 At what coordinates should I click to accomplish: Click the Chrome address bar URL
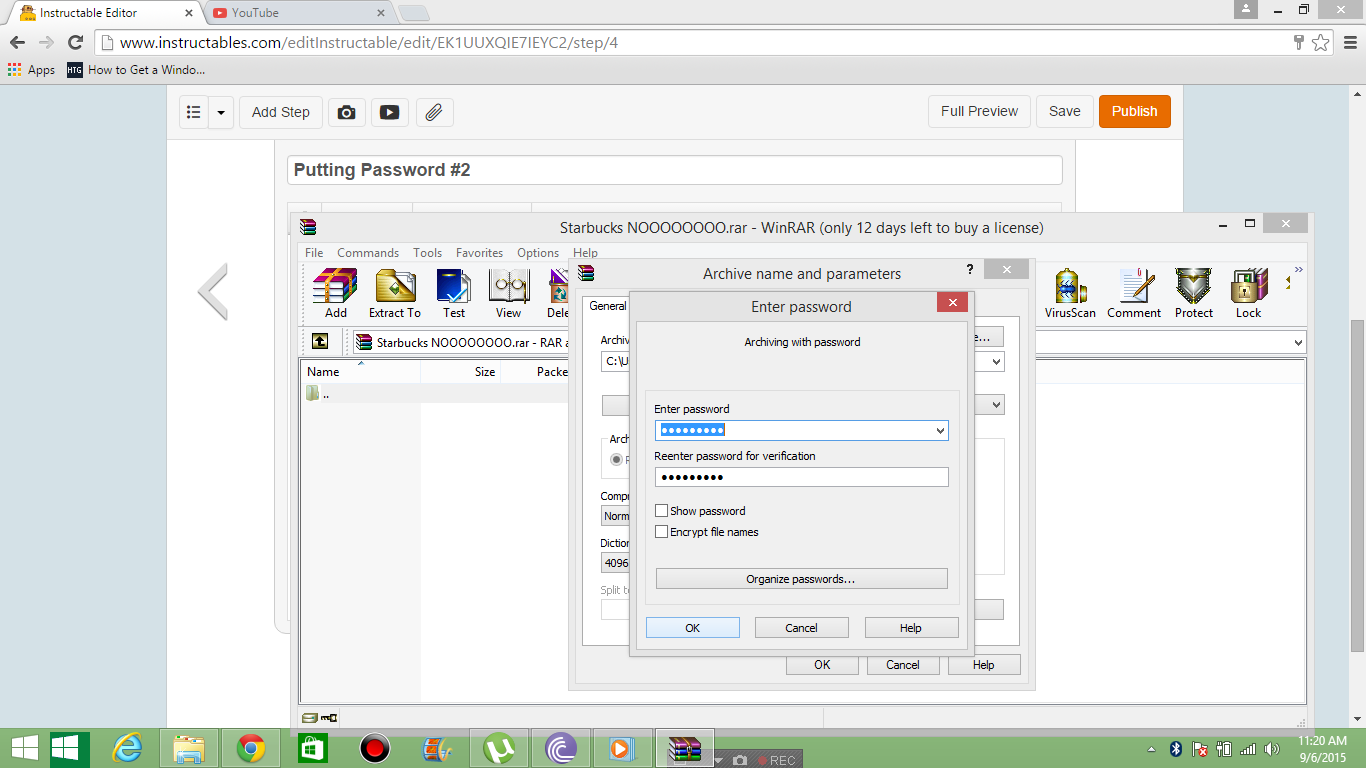(x=369, y=43)
